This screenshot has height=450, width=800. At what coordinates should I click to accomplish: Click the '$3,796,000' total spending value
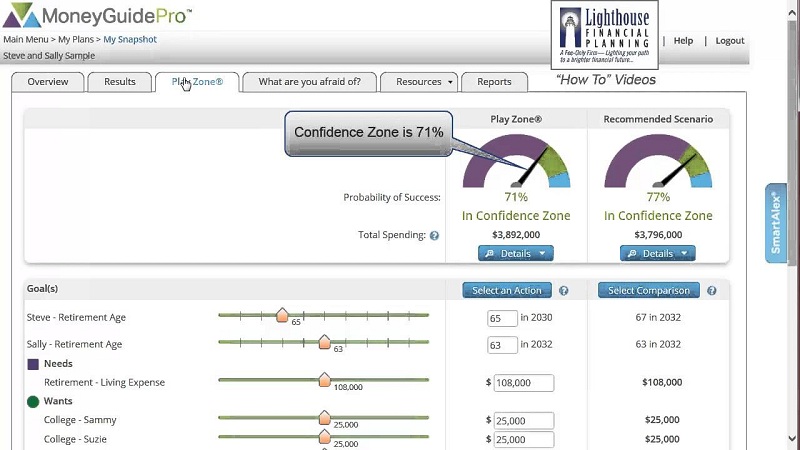tap(658, 235)
